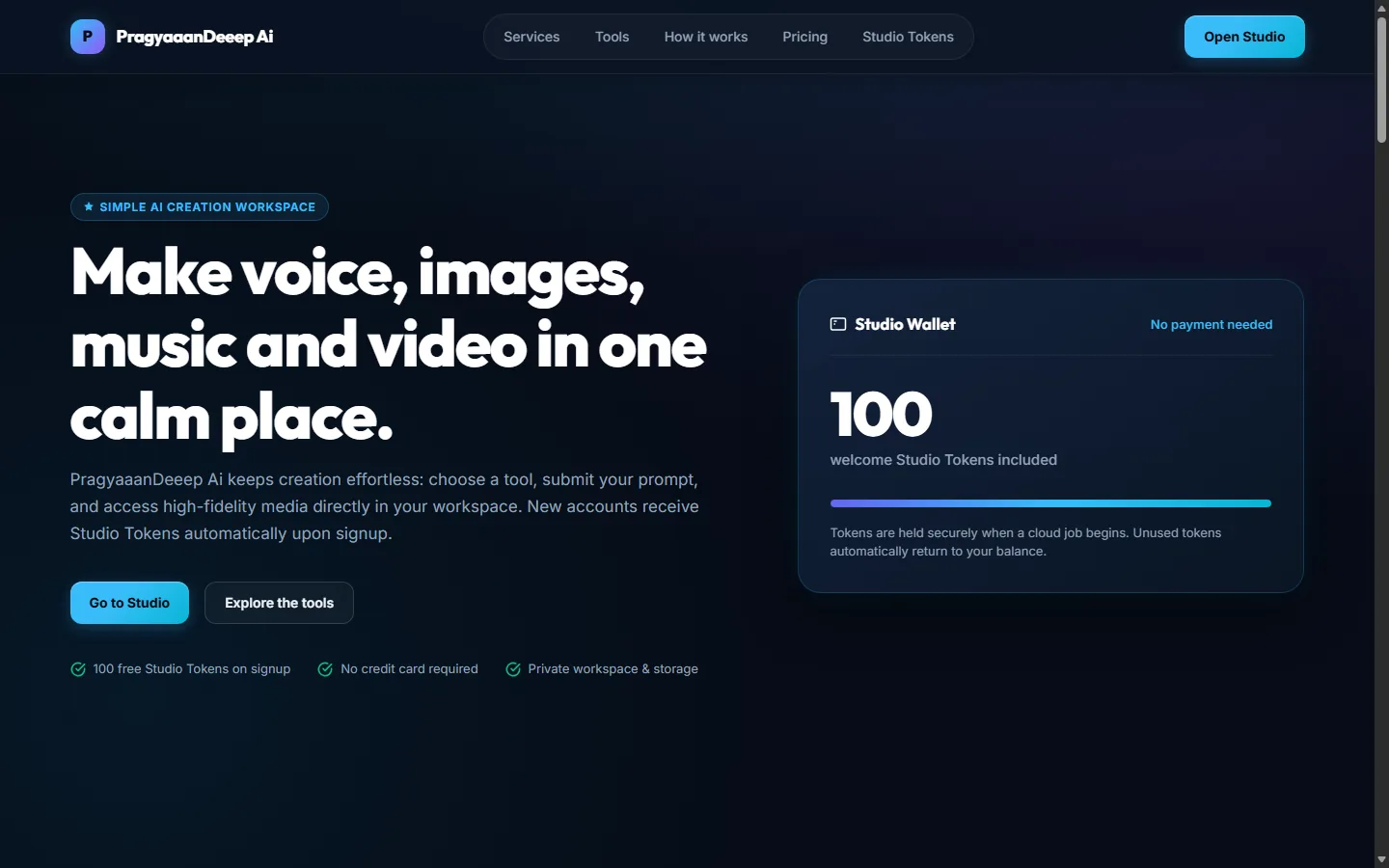Screen dimensions: 1389x868
Task: Click the Studio Wallet card icon
Action: (838, 324)
